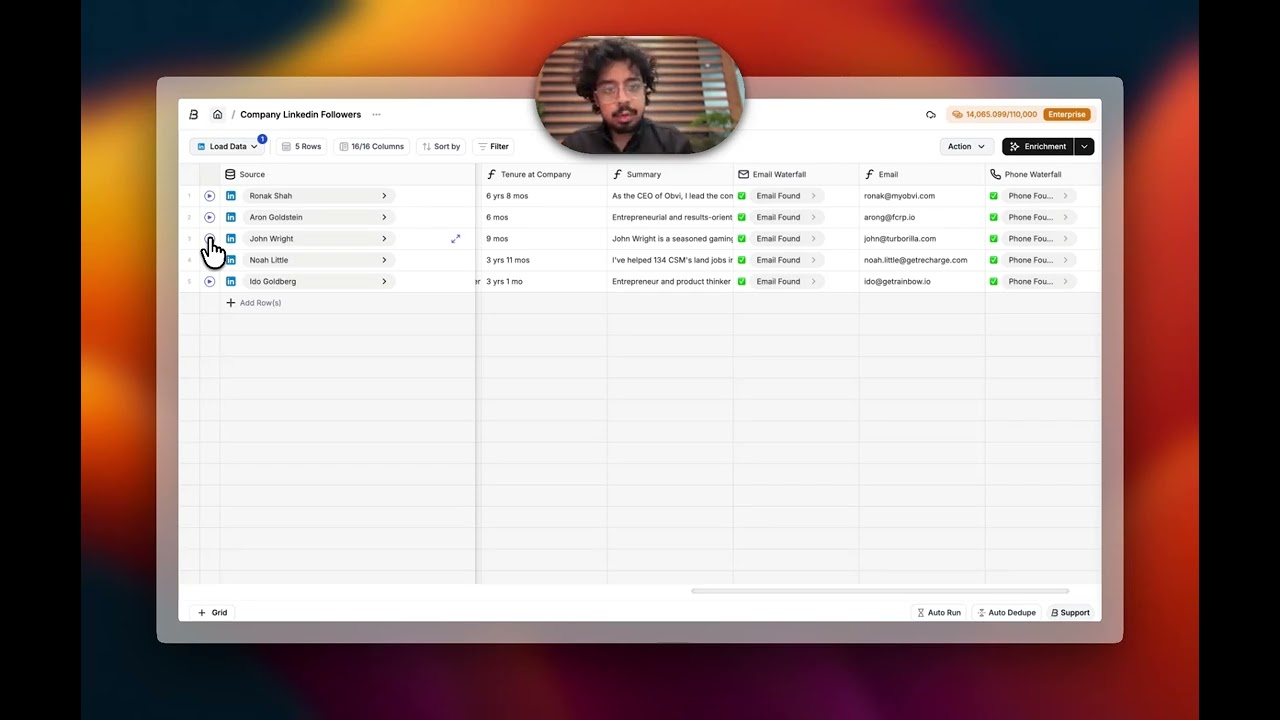Open the arrow dropdown beside Enrichment
The width and height of the screenshot is (1280, 720).
pyautogui.click(x=1084, y=147)
